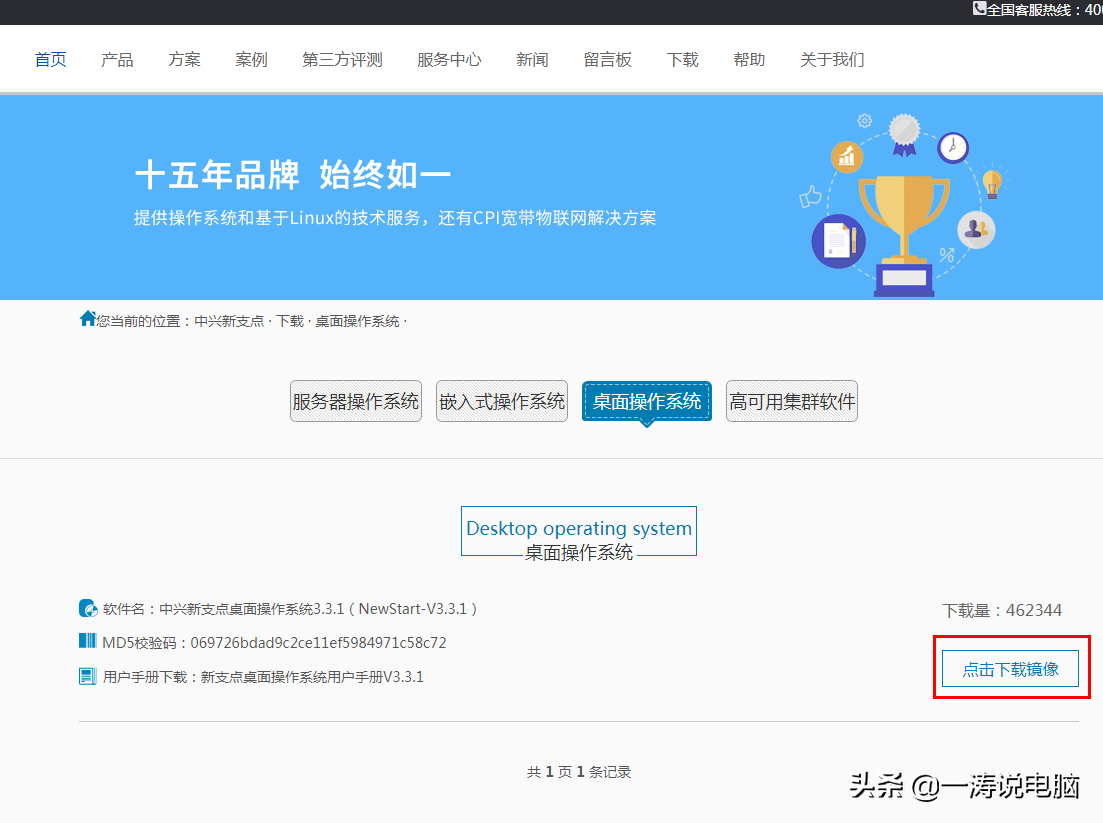Follow the 中兴新支点 breadcrumb link
Screen dimensions: 1103x823
point(229,321)
